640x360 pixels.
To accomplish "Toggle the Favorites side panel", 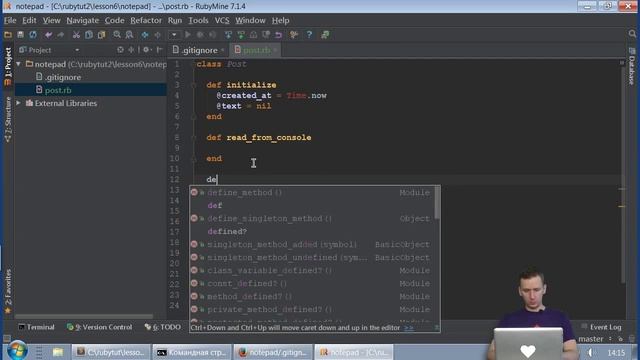I will click(7, 291).
